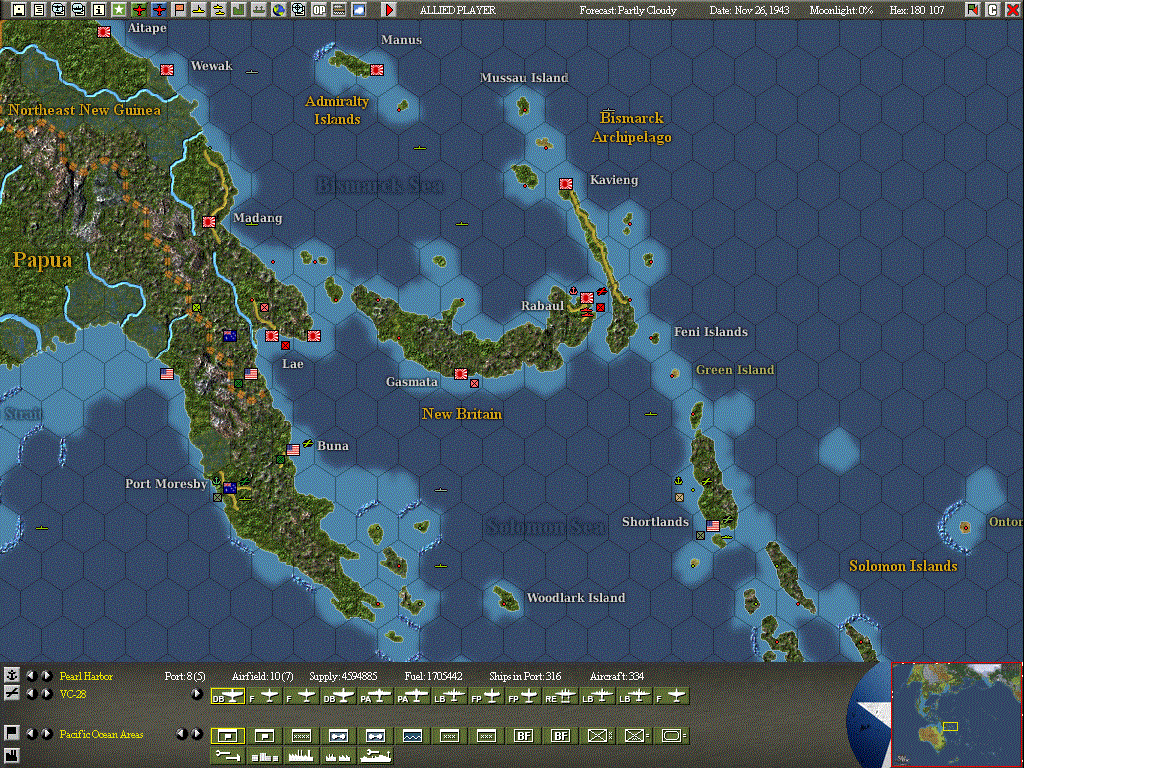Open the information 'i' toolbar icon
The width and height of the screenshot is (1152, 768).
(98, 10)
